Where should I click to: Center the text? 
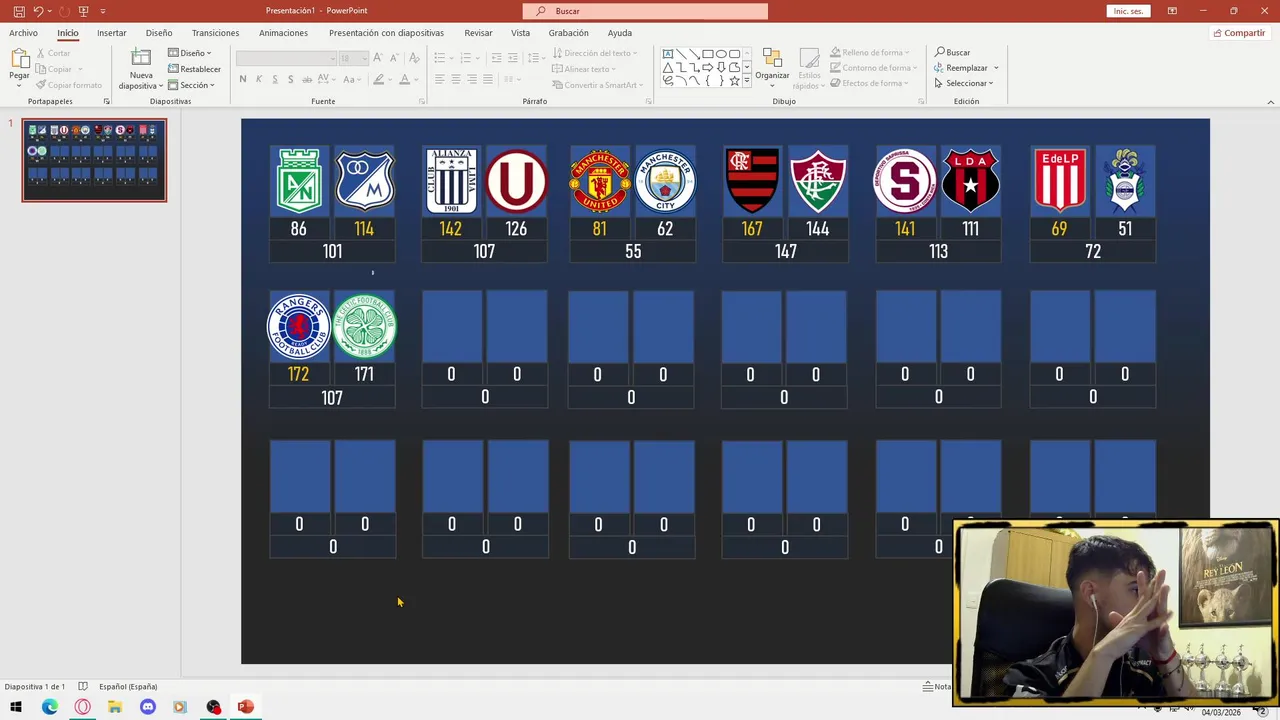click(456, 79)
